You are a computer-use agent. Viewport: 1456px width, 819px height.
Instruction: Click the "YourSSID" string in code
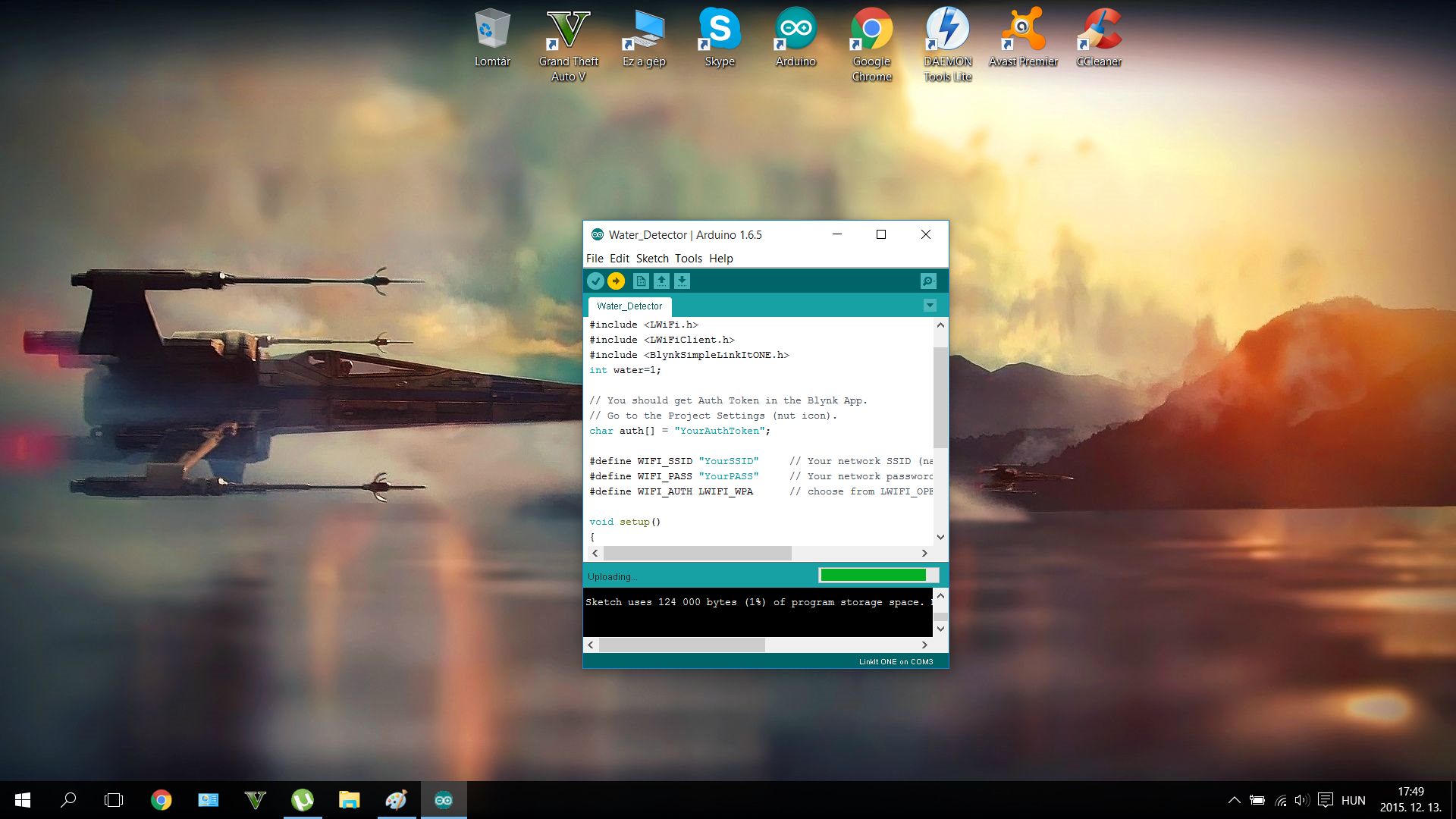tap(729, 461)
